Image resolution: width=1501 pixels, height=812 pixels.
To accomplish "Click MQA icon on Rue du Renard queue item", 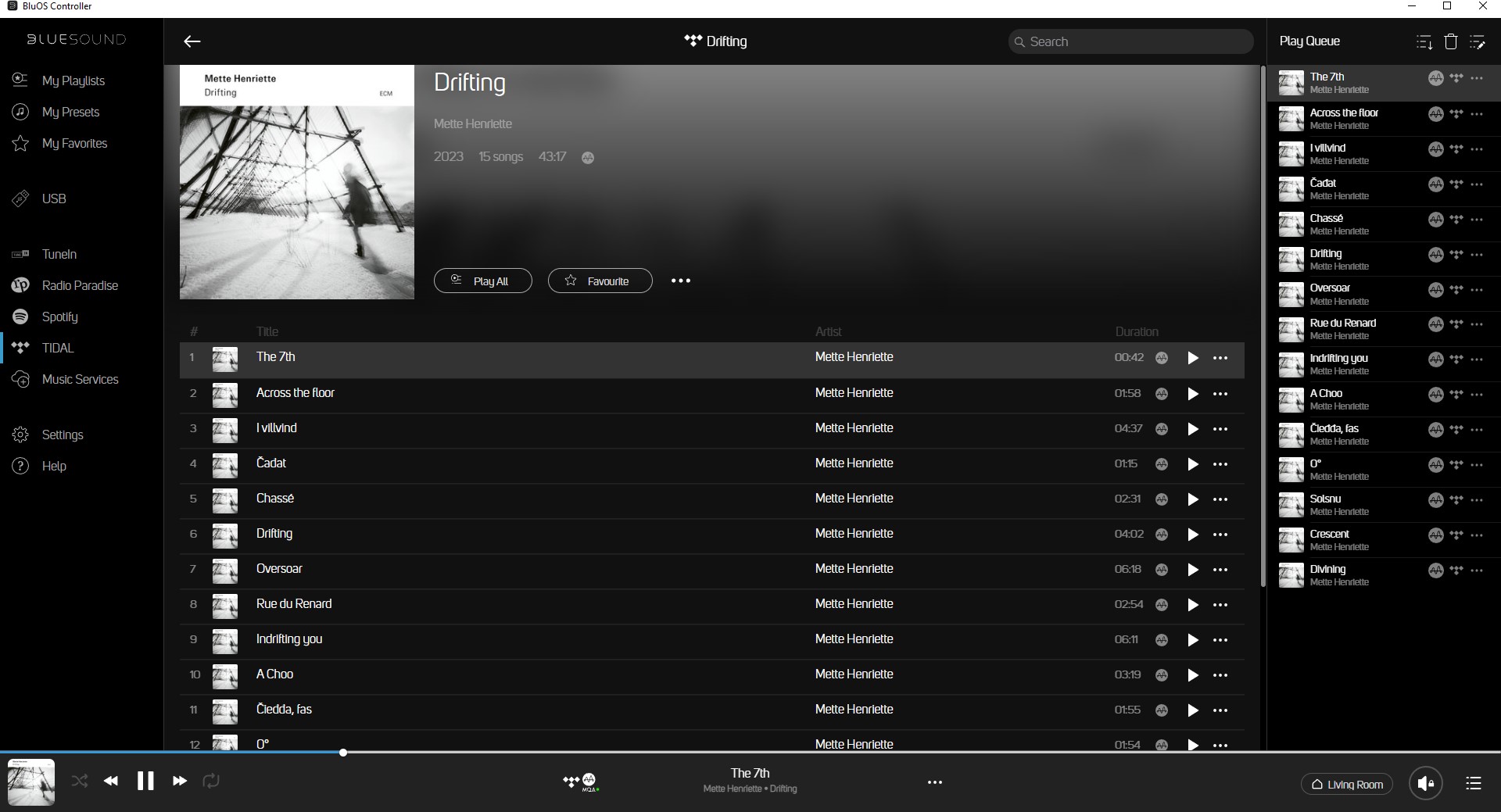I will click(x=1436, y=324).
